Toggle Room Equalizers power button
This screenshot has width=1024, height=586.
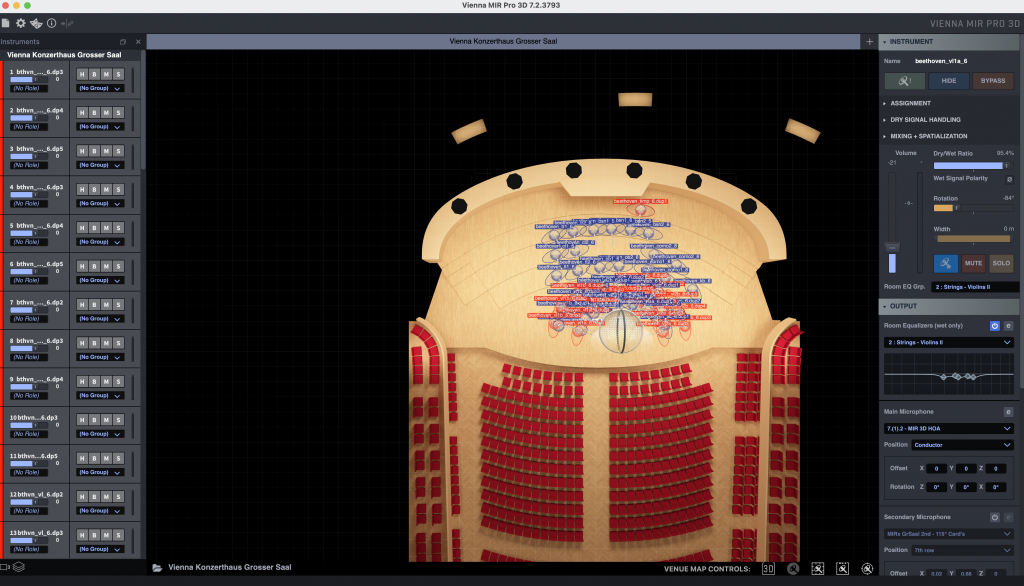995,325
